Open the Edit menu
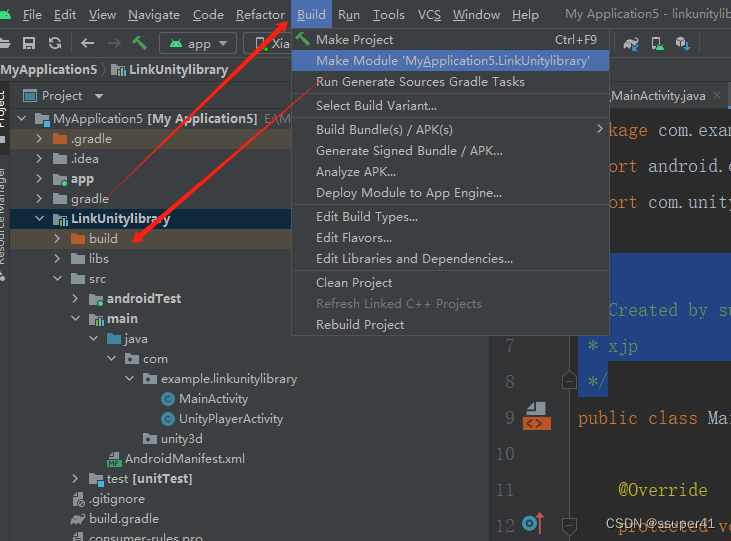 tap(65, 15)
